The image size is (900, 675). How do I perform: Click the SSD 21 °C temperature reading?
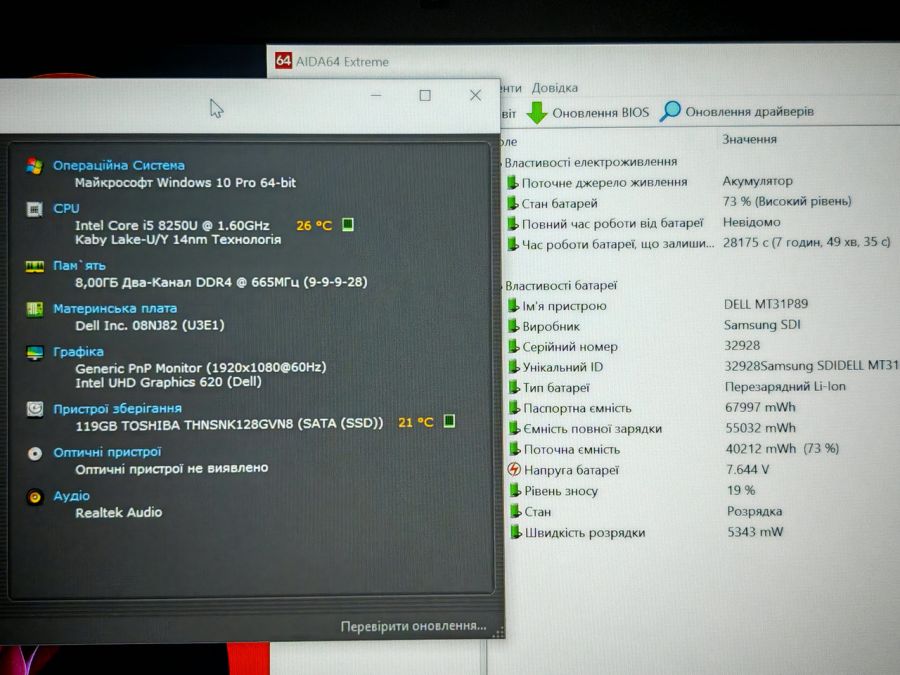(416, 422)
